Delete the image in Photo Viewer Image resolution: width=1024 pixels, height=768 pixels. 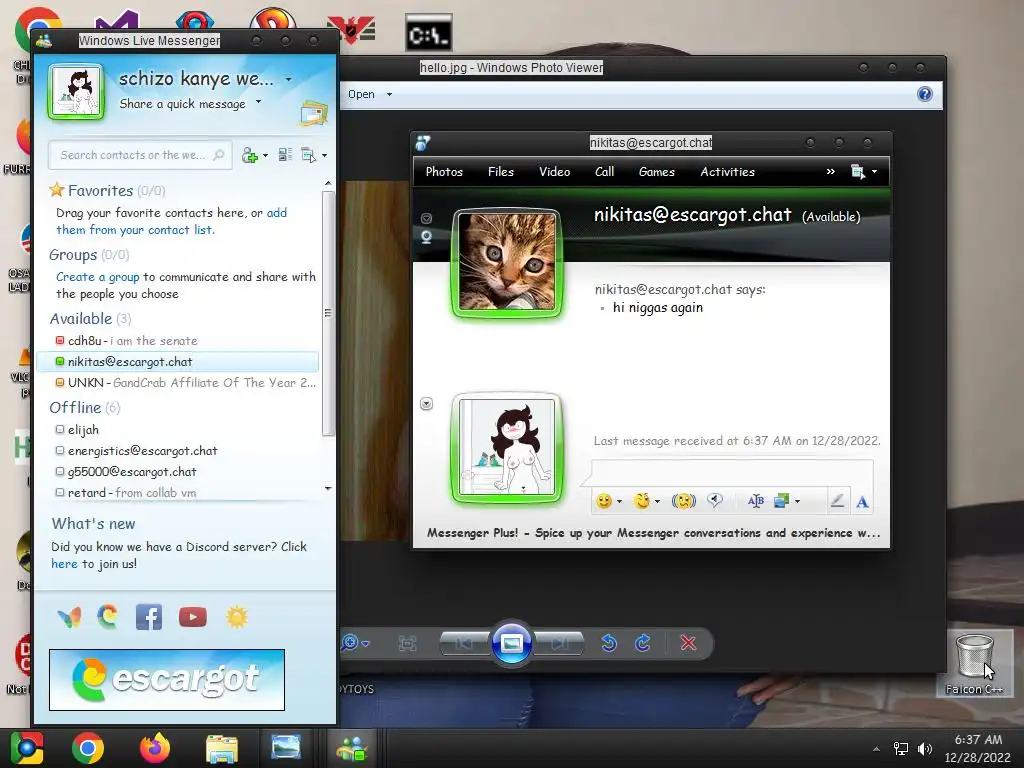point(688,643)
